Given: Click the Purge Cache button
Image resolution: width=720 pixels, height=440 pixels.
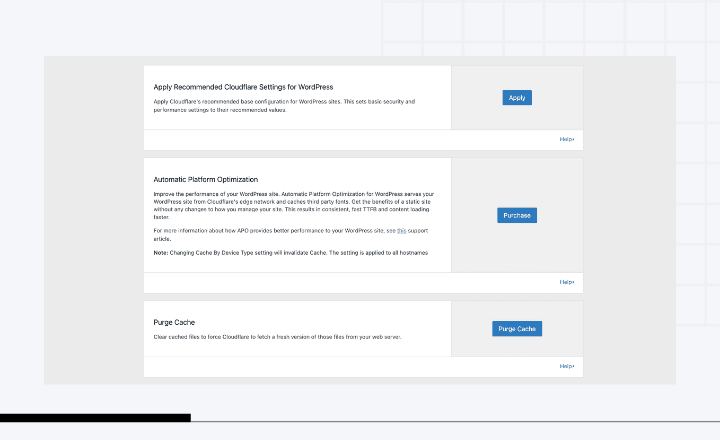Looking at the screenshot, I should point(517,328).
